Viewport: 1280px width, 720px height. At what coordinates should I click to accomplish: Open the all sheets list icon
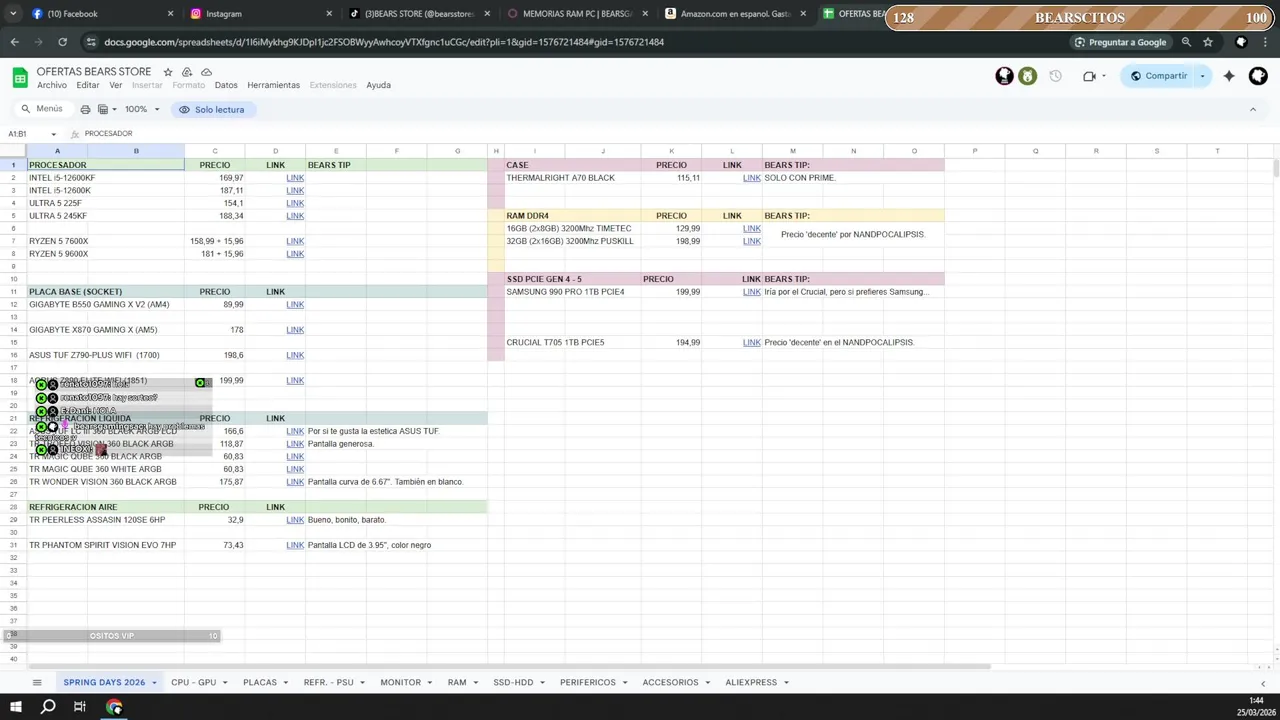point(37,682)
